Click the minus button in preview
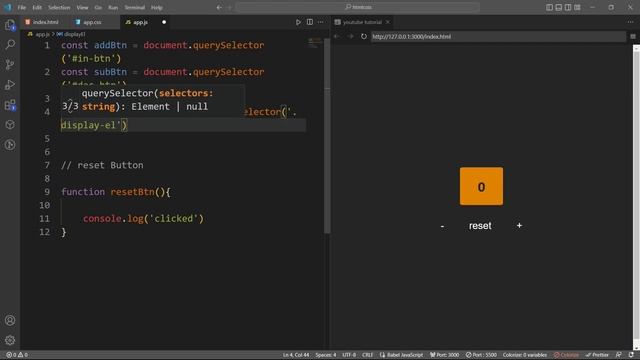Image resolution: width=640 pixels, height=360 pixels. pos(442,226)
